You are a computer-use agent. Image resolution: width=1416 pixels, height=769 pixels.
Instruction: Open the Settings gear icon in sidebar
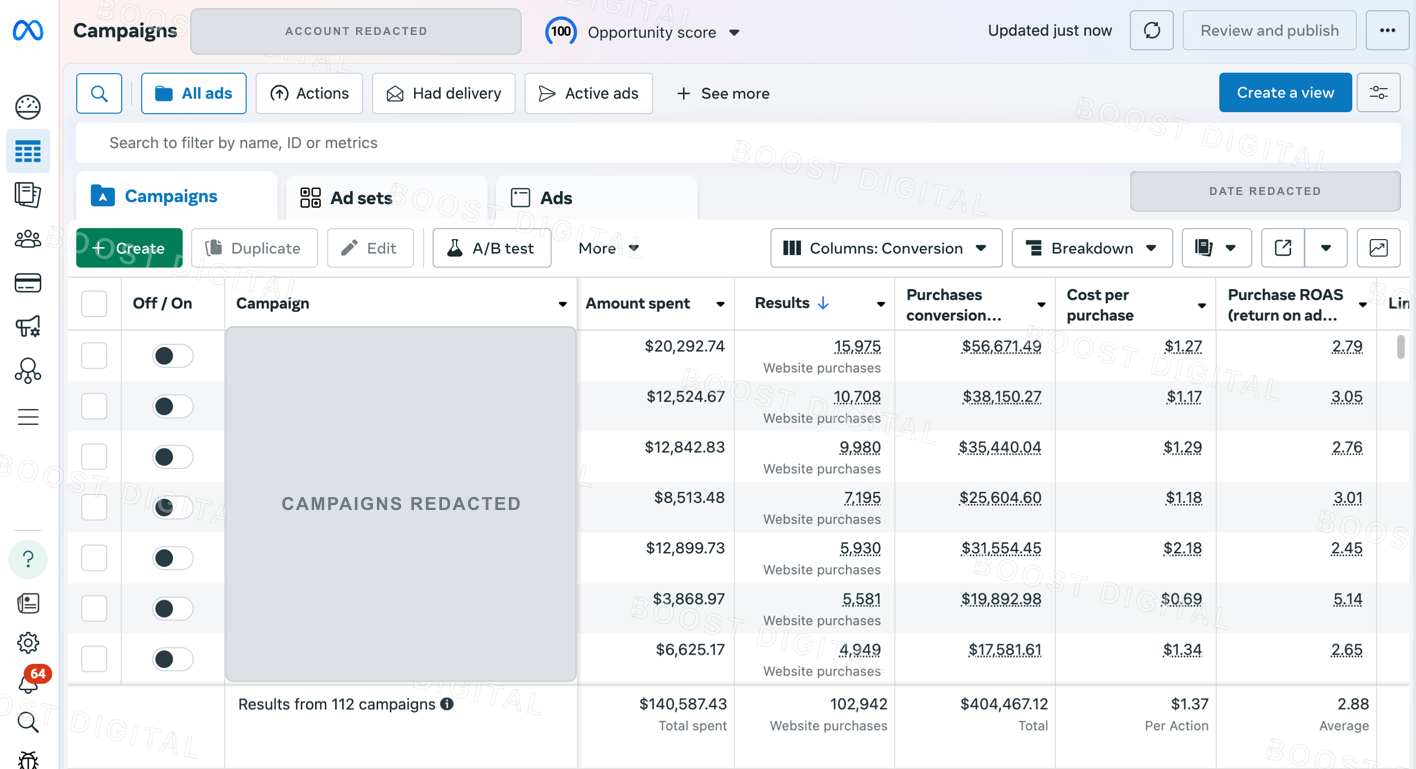[x=28, y=643]
